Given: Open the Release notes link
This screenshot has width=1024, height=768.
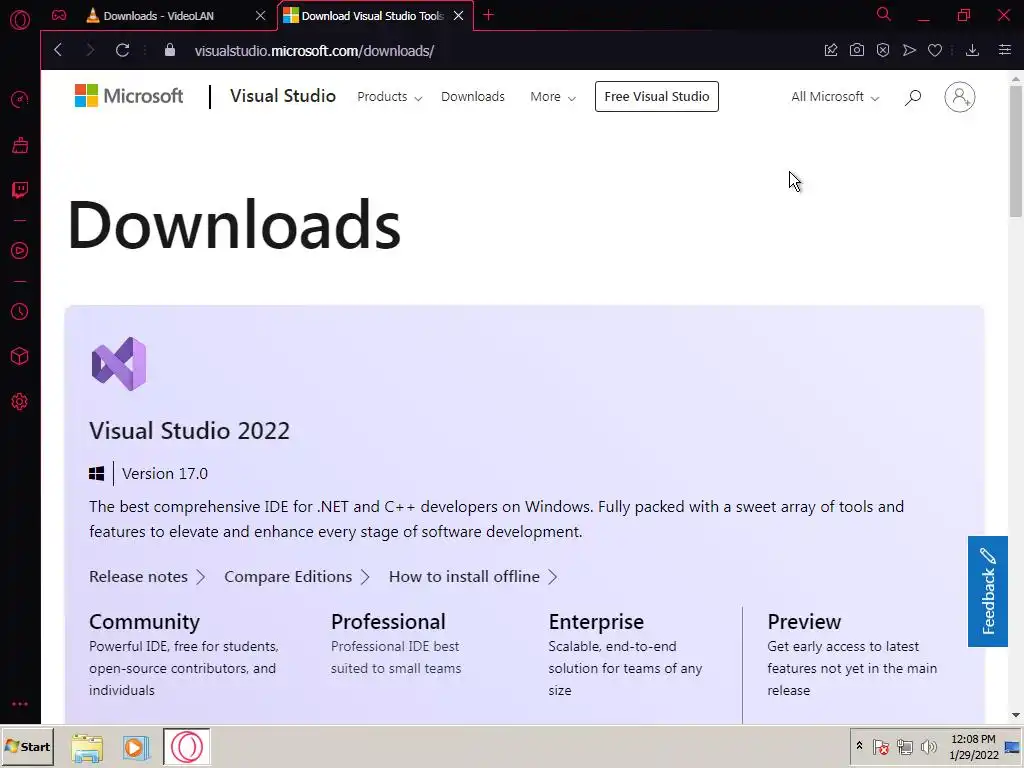Looking at the screenshot, I should coord(147,577).
